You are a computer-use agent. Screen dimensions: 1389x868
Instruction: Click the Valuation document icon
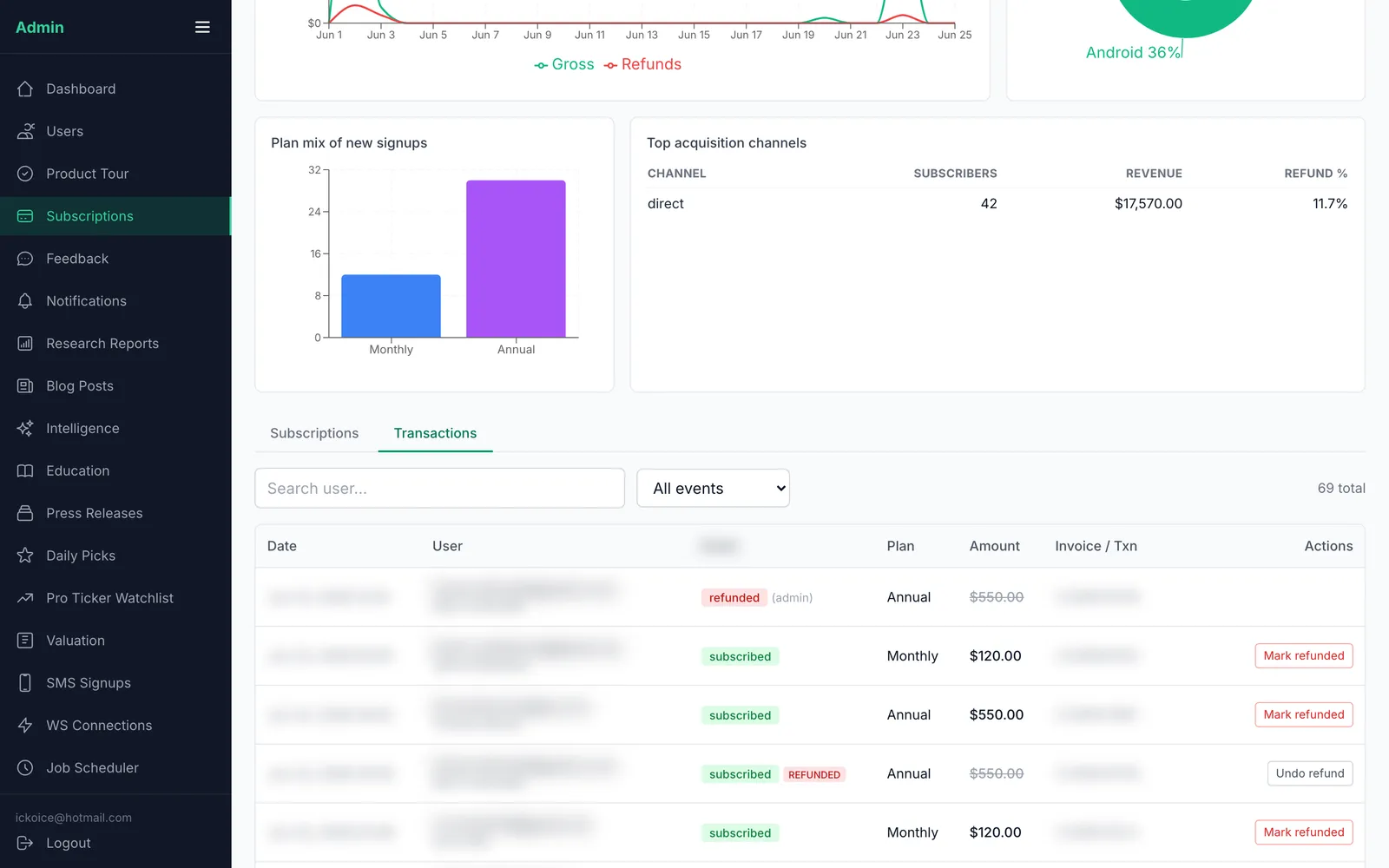pyautogui.click(x=25, y=641)
